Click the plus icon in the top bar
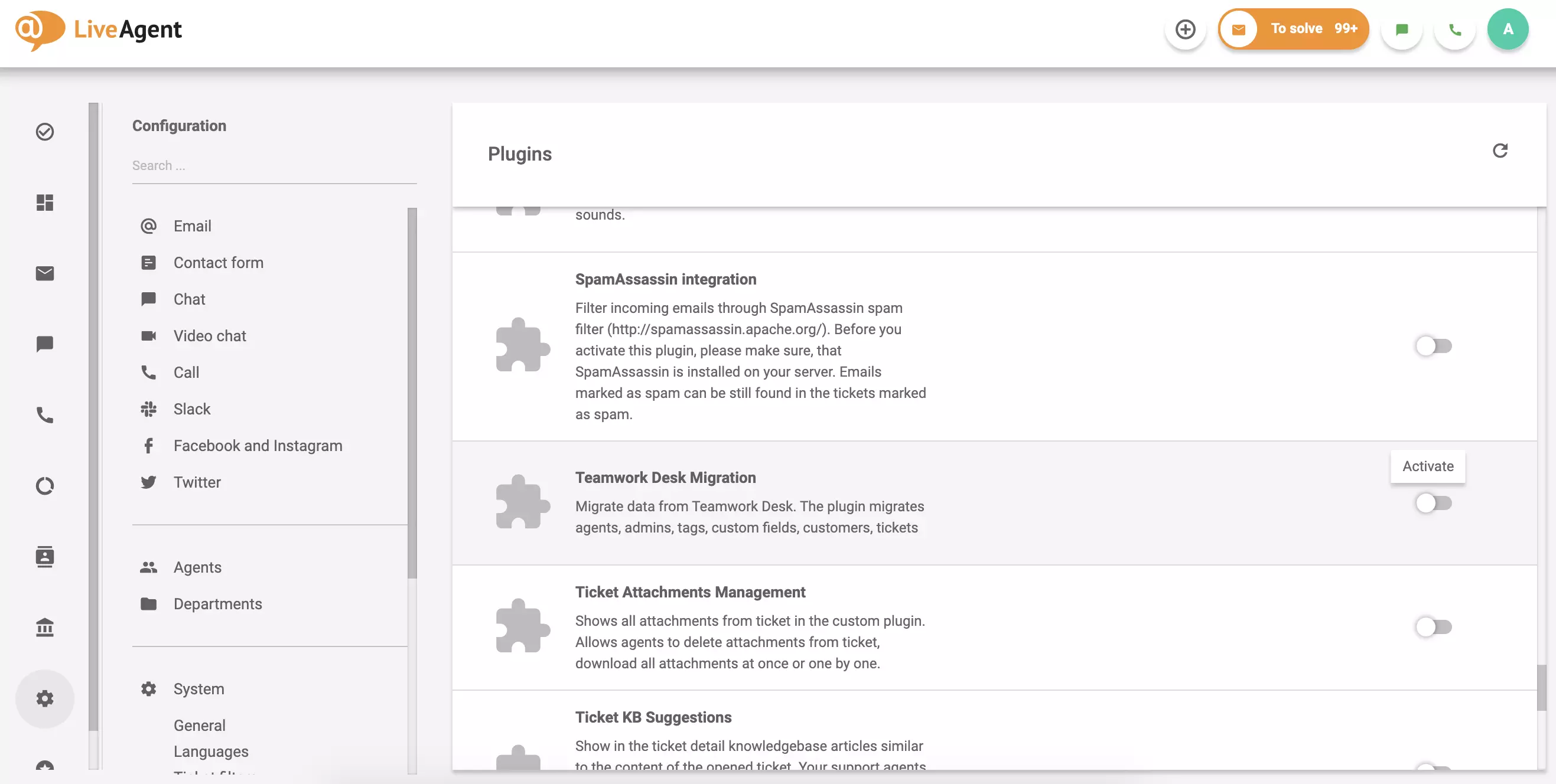This screenshot has height=784, width=1556. pos(1185,29)
